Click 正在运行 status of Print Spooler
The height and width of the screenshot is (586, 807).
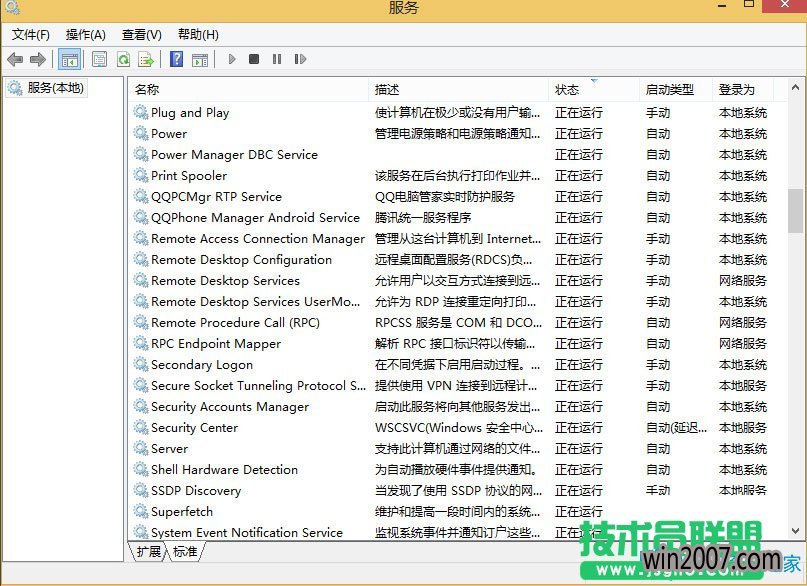click(x=578, y=175)
